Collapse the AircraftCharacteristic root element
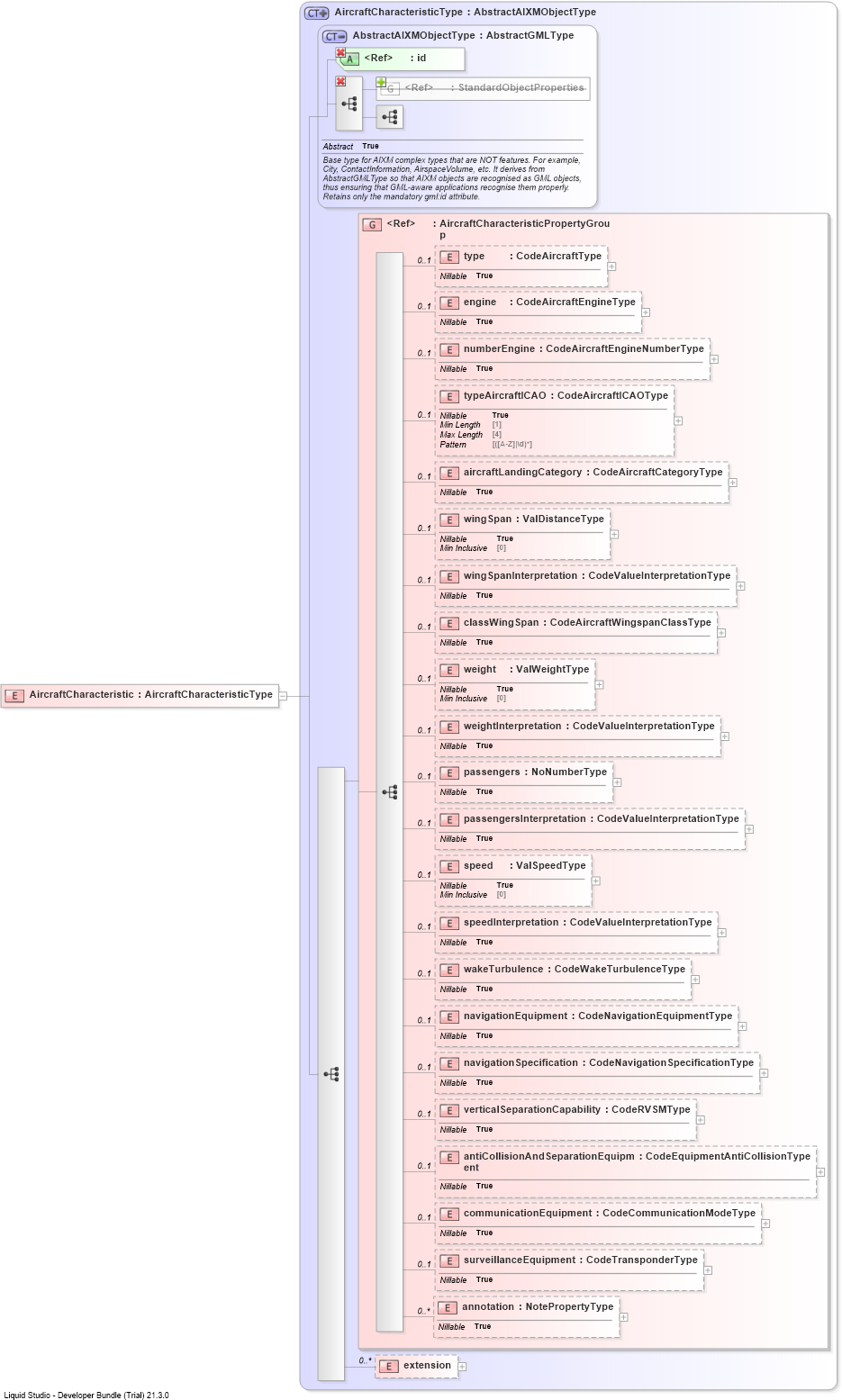The width and height of the screenshot is (842, 1400). point(283,696)
